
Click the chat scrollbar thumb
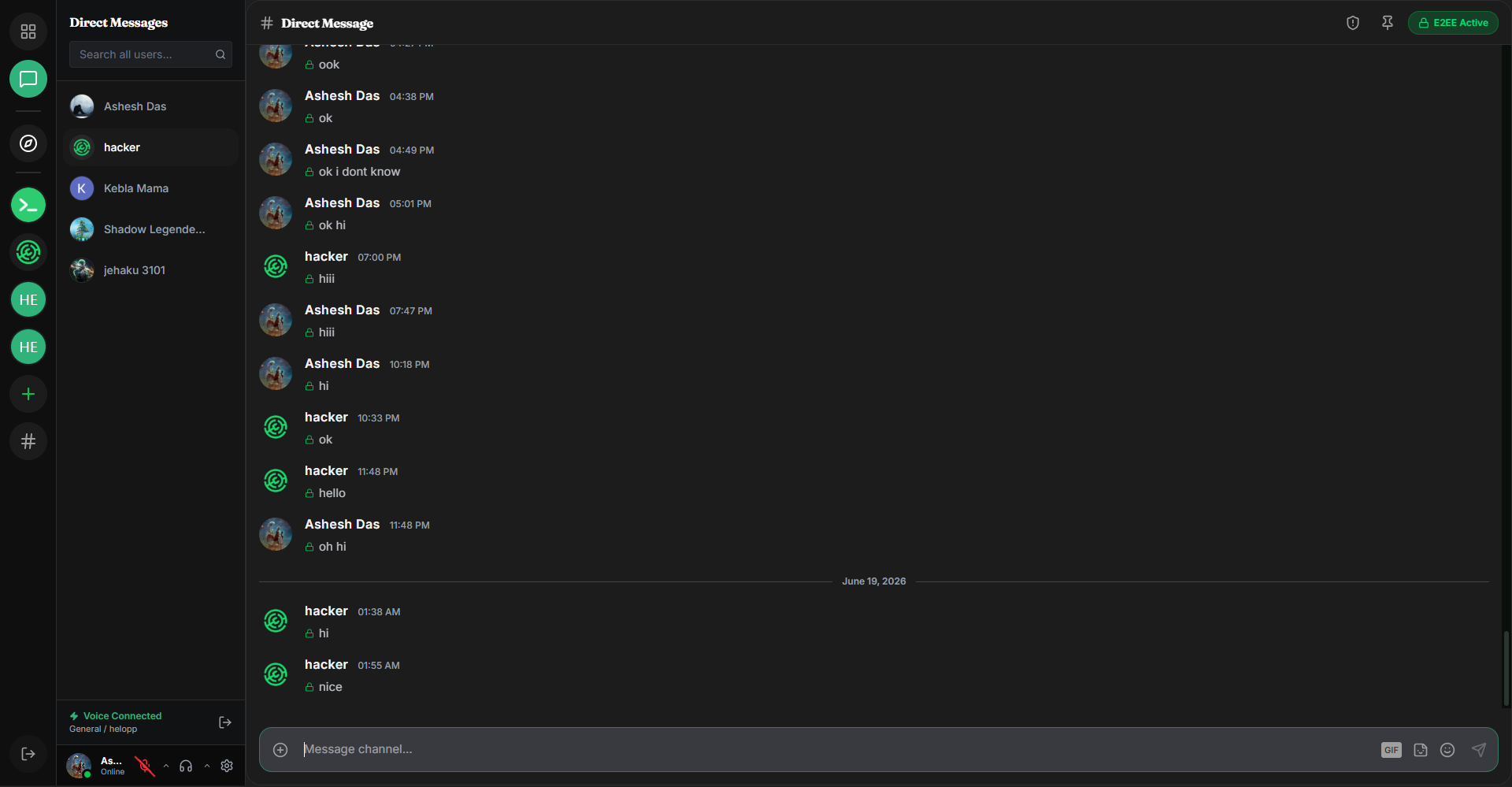tap(1506, 668)
